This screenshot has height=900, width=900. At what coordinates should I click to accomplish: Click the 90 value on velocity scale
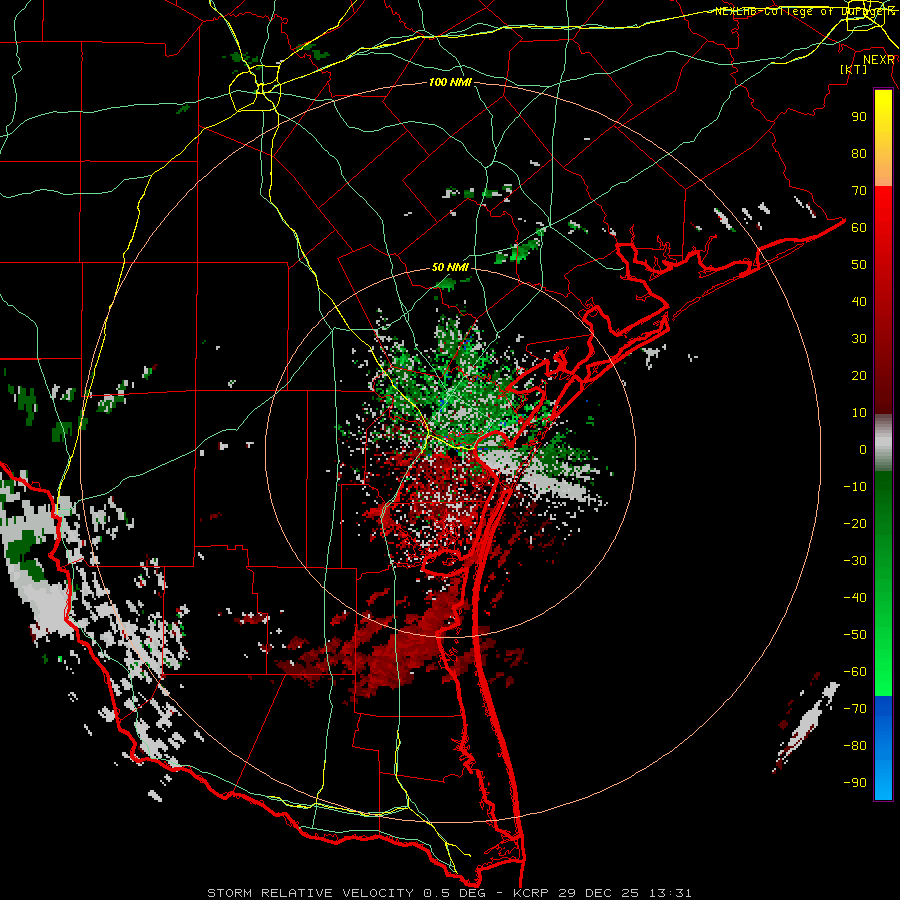[x=859, y=117]
